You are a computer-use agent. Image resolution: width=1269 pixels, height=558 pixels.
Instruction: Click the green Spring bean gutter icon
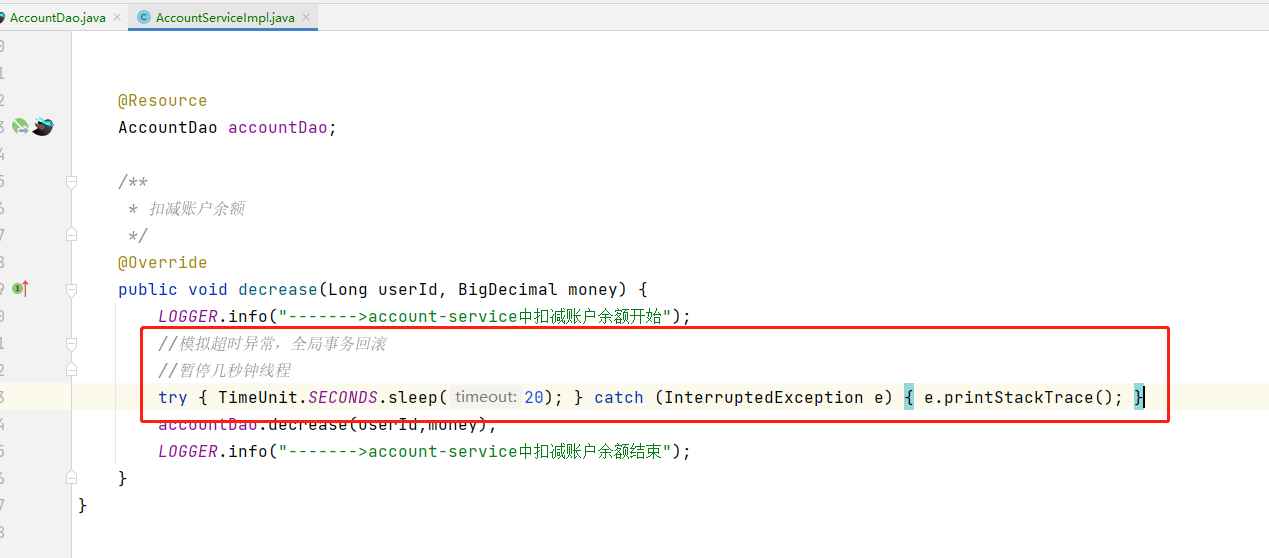click(20, 127)
